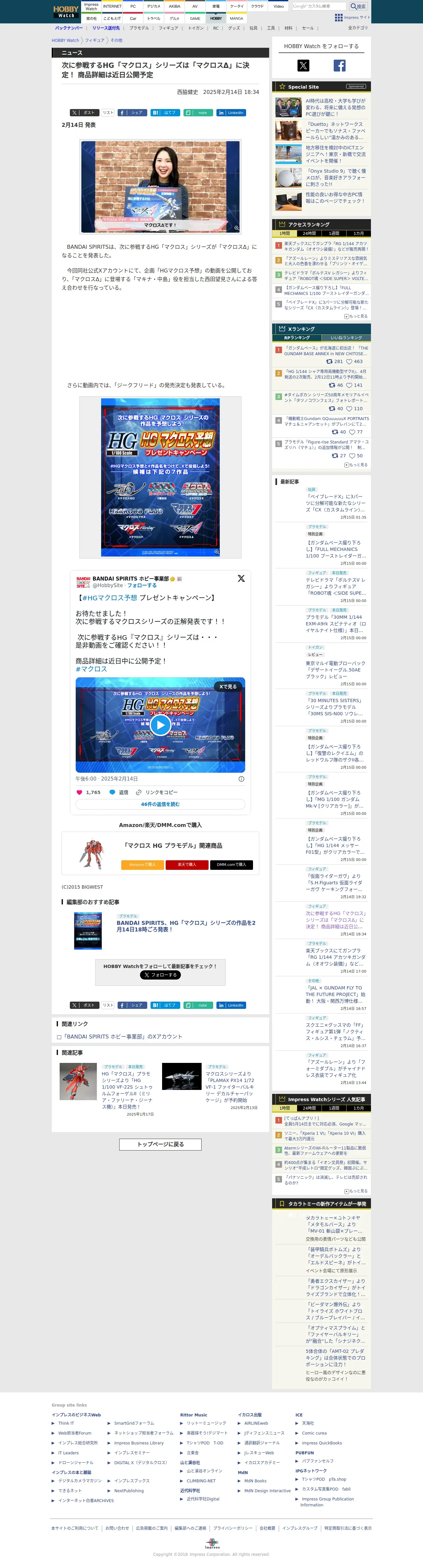Click the magnifier 検索 search button
This screenshot has height=1568, width=423.
point(358,6)
